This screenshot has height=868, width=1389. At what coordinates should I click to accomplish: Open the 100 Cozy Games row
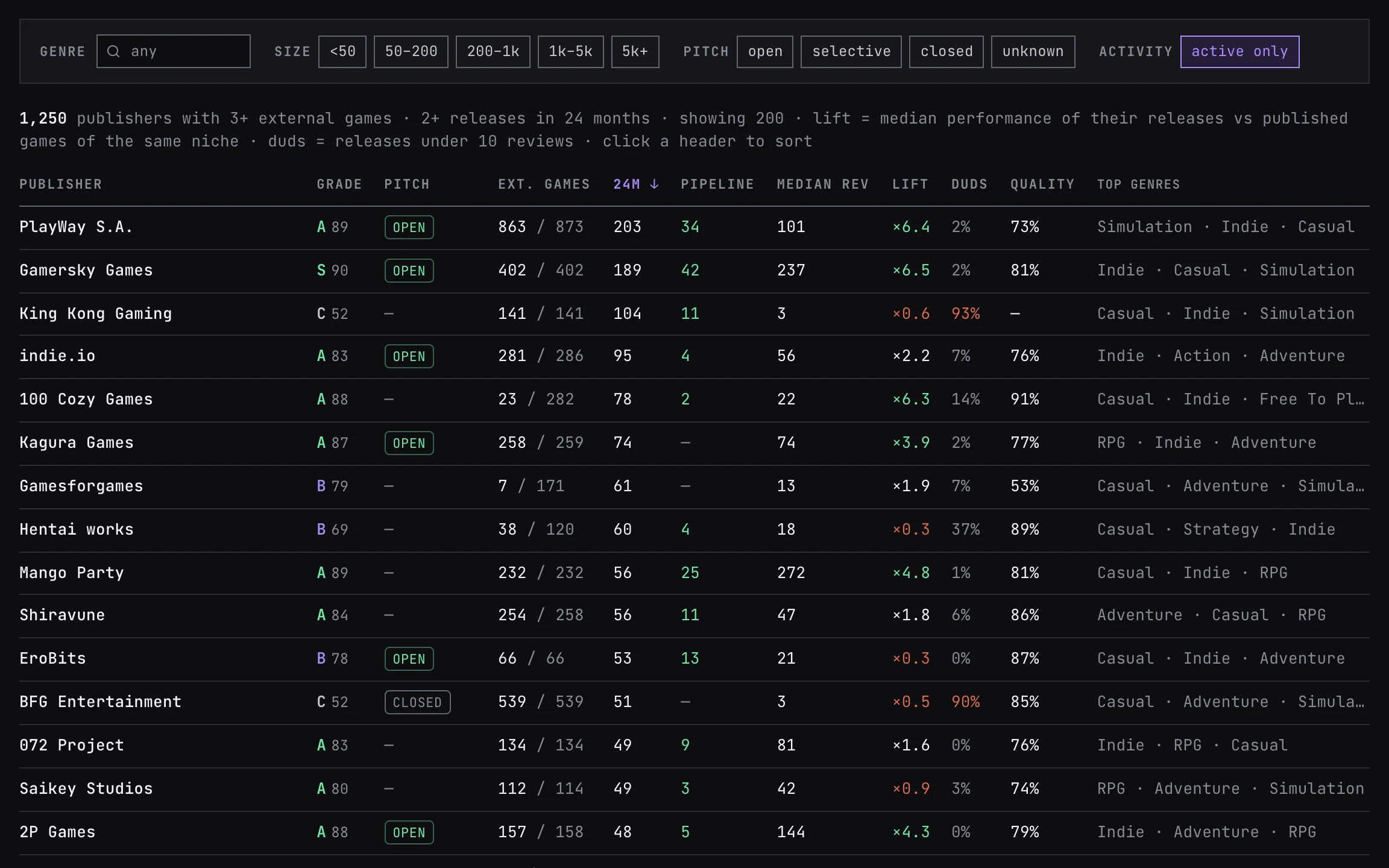click(x=694, y=400)
